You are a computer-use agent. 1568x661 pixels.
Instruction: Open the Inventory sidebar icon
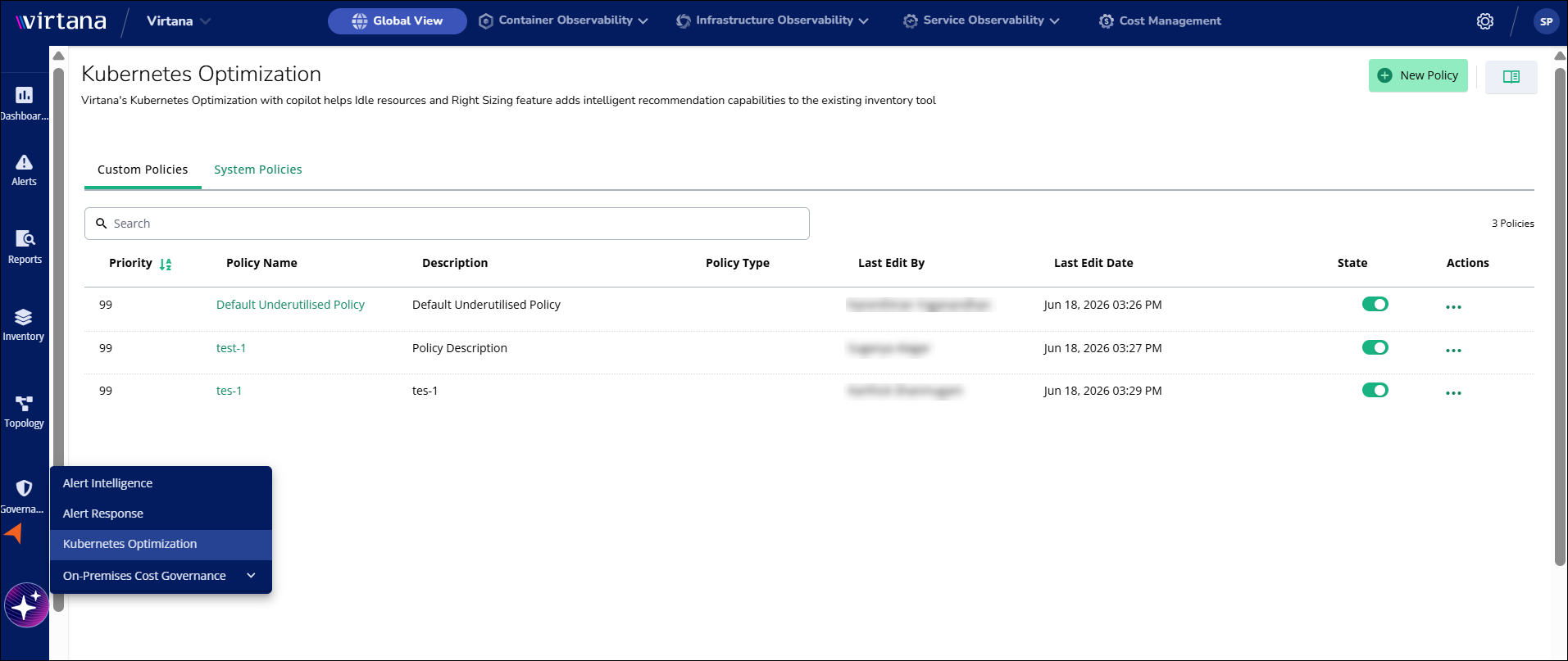24,317
